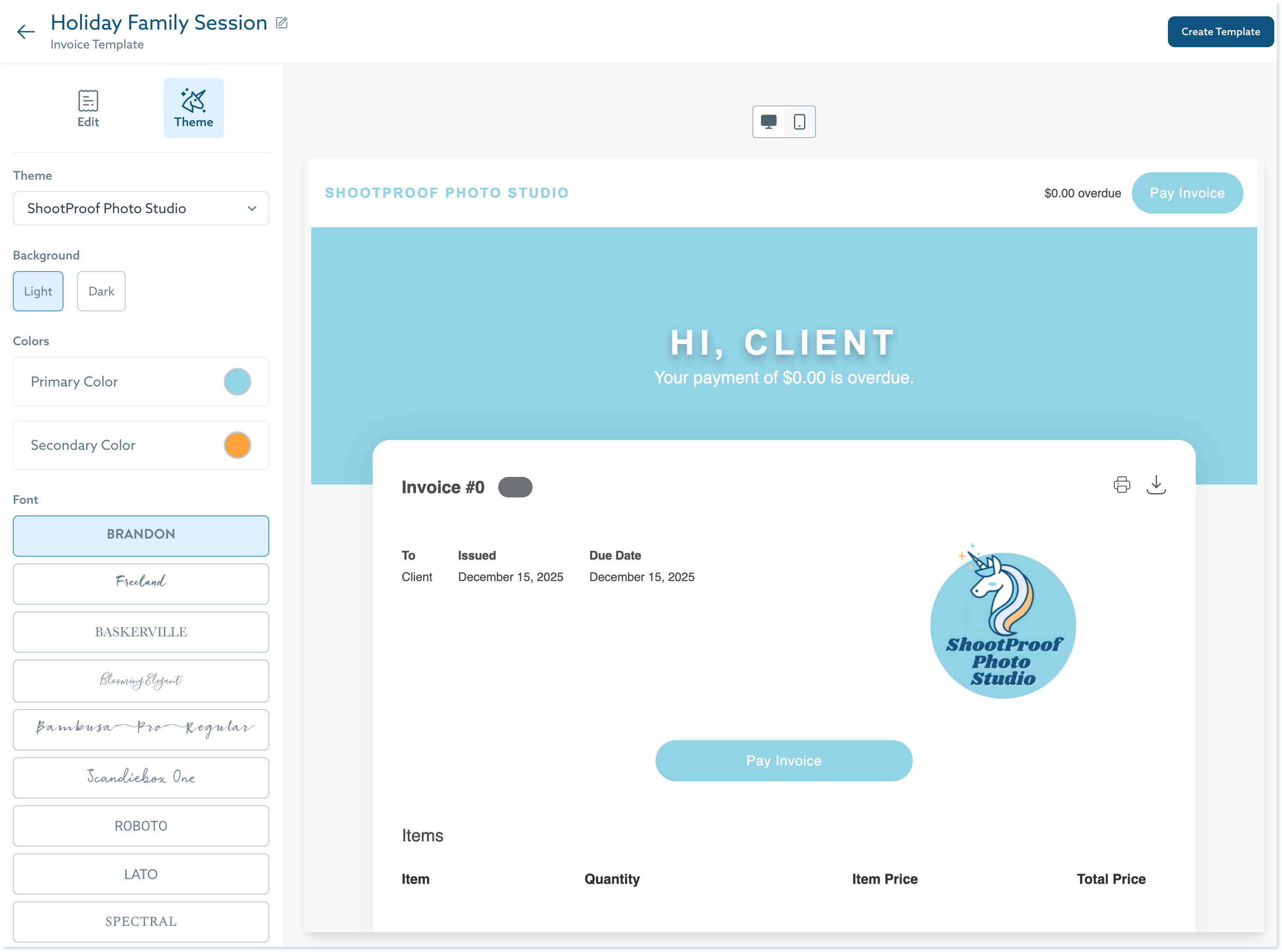Pick the Freeland script font
1282x952 pixels.
141,583
